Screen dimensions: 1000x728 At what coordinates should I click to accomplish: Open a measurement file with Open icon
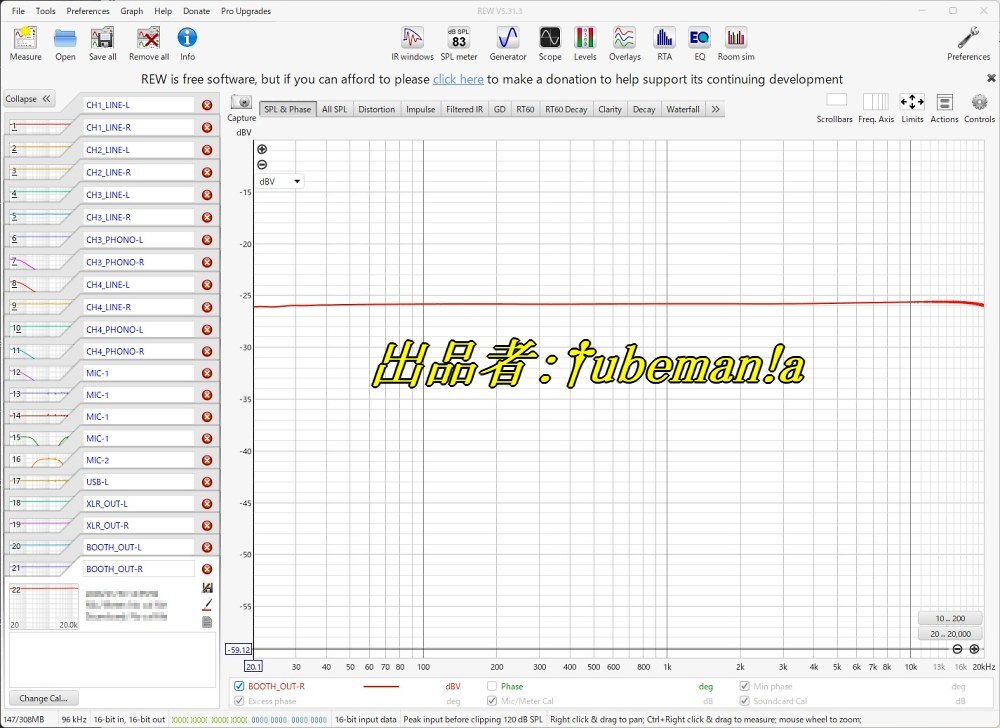coord(65,44)
